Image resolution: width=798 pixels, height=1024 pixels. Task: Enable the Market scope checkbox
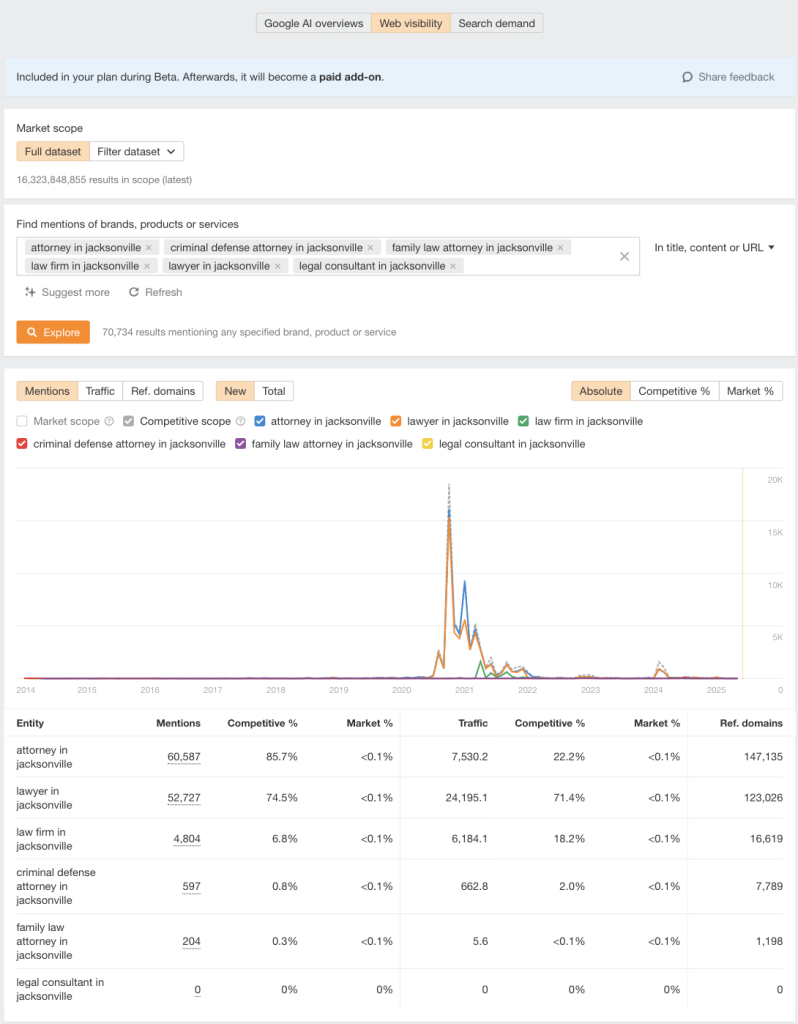(x=23, y=421)
